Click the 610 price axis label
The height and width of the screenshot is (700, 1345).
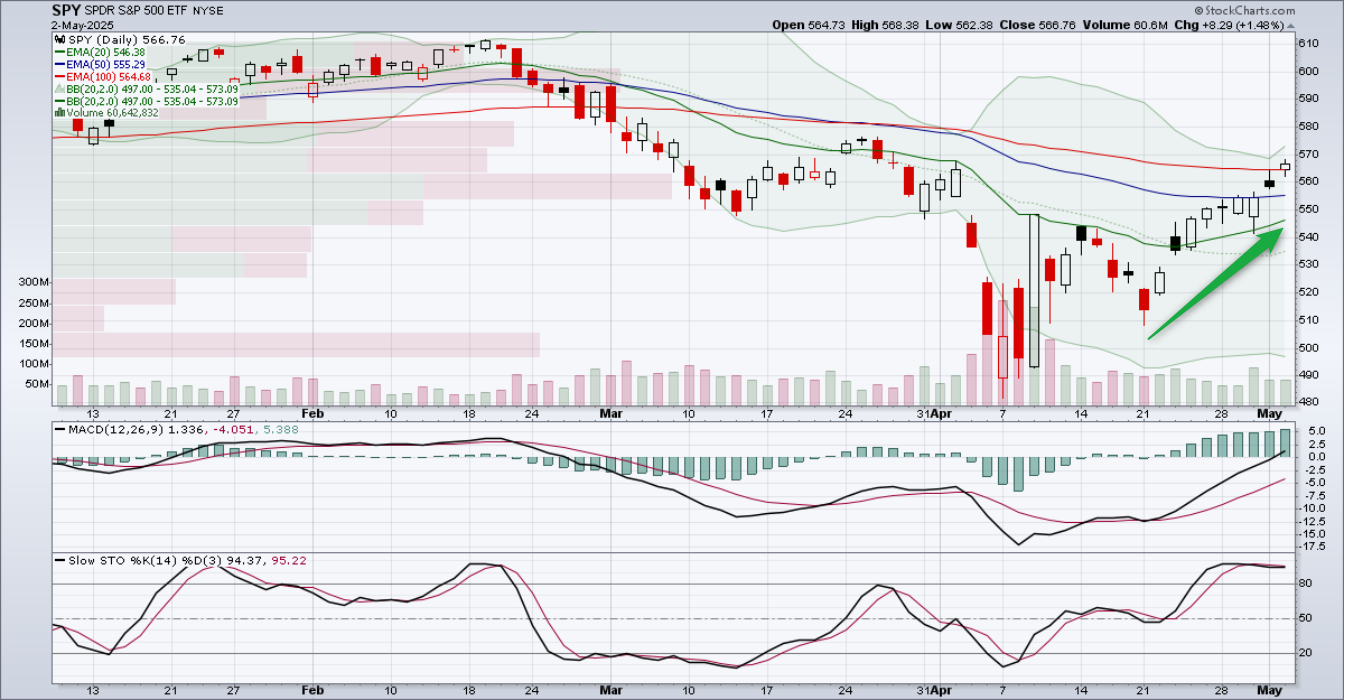1308,43
